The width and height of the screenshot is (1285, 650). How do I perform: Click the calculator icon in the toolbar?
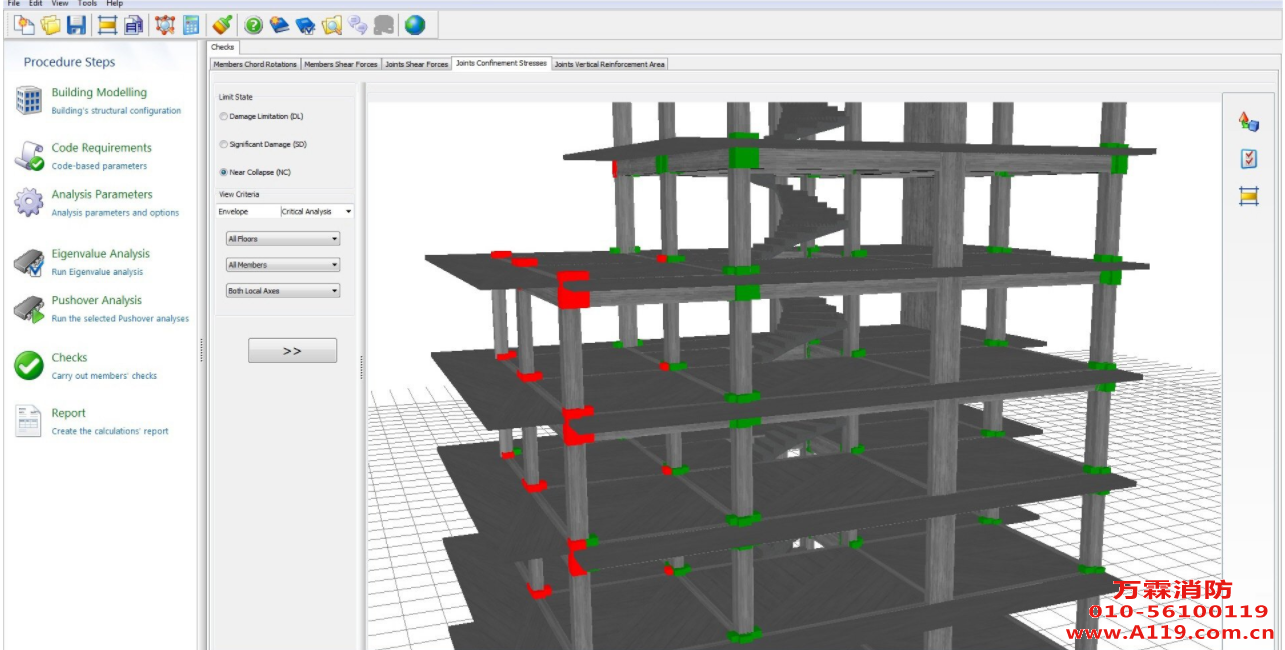click(x=191, y=25)
